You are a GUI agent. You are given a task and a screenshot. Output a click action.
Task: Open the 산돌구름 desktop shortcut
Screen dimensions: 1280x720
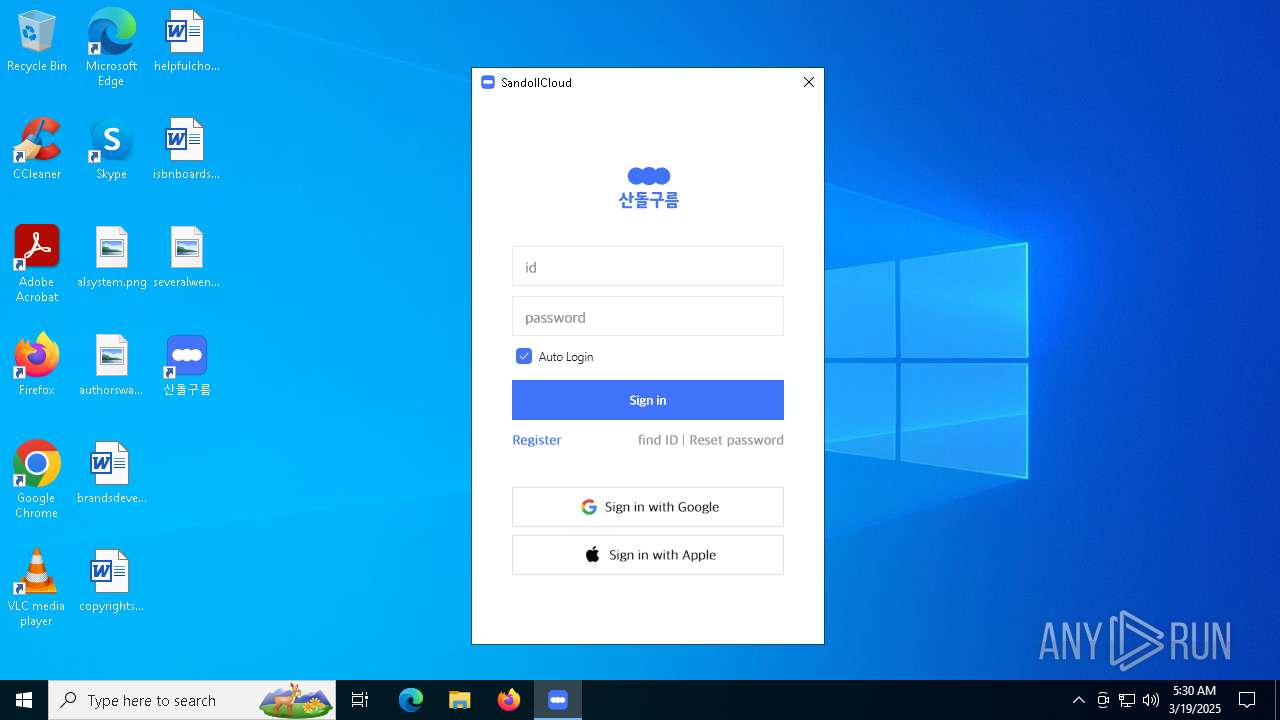[187, 365]
